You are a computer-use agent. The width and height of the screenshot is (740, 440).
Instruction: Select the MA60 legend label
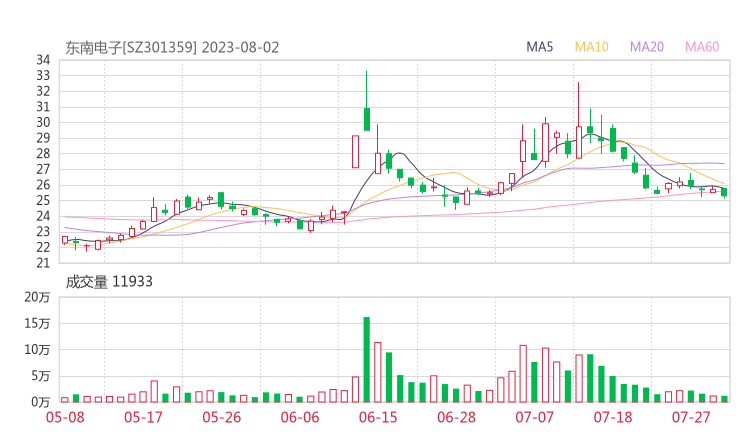(x=702, y=47)
